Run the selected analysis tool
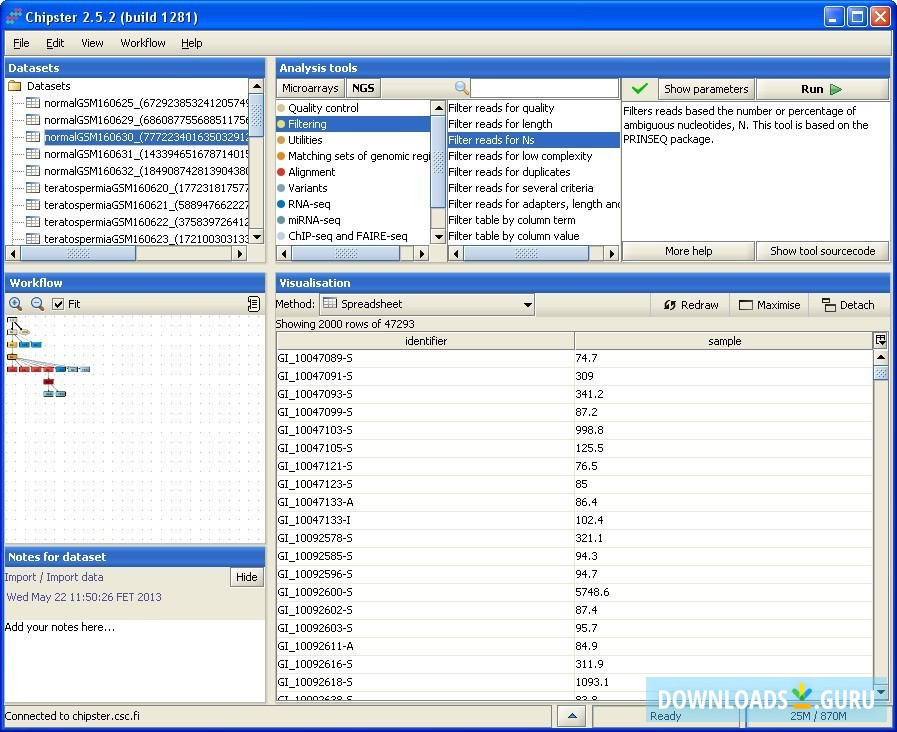Image resolution: width=897 pixels, height=732 pixels. (x=821, y=89)
